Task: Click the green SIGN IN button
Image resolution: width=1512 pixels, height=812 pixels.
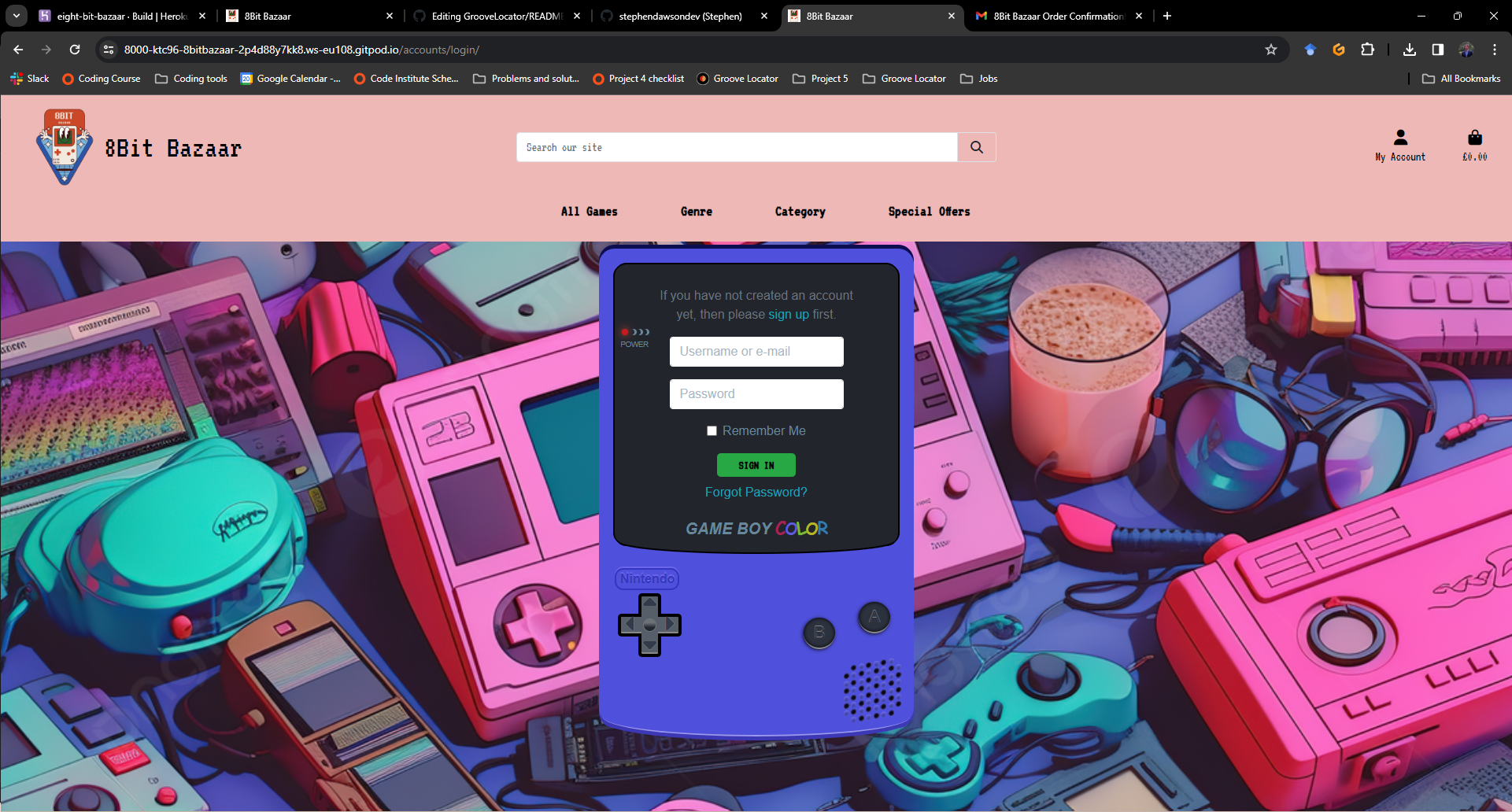Action: point(756,465)
